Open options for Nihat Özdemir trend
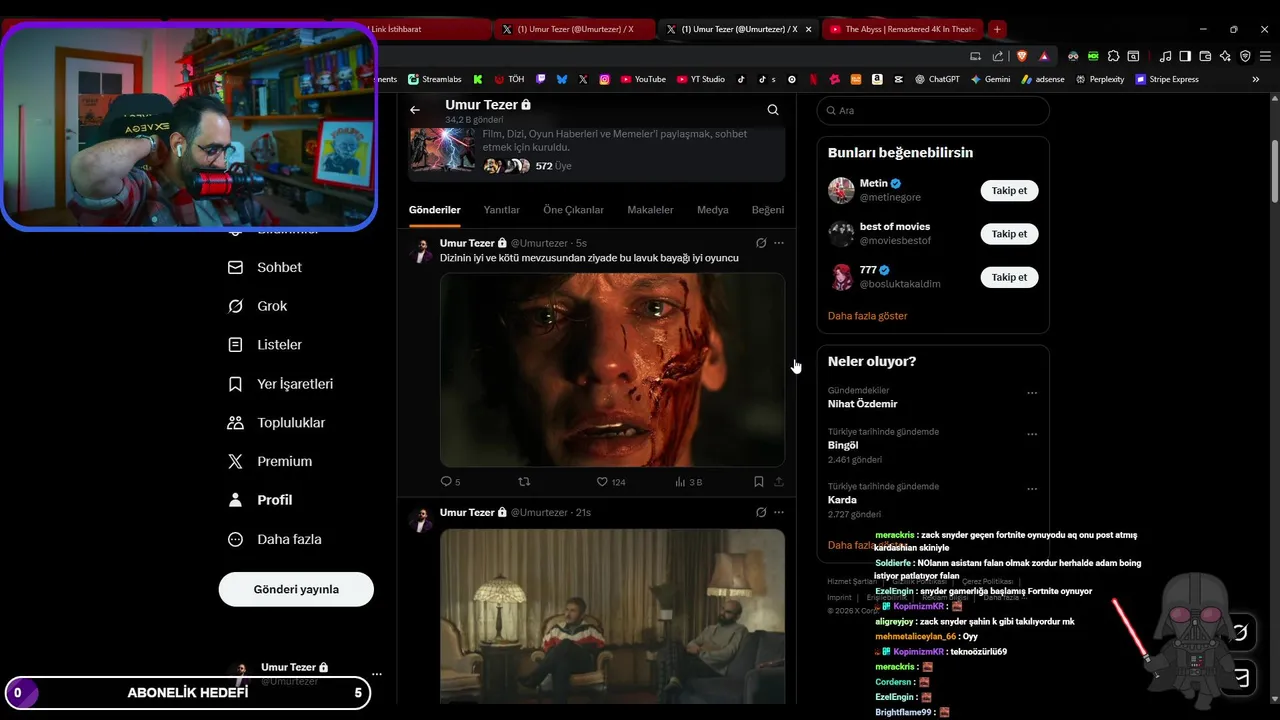This screenshot has width=1280, height=720. (x=1032, y=393)
